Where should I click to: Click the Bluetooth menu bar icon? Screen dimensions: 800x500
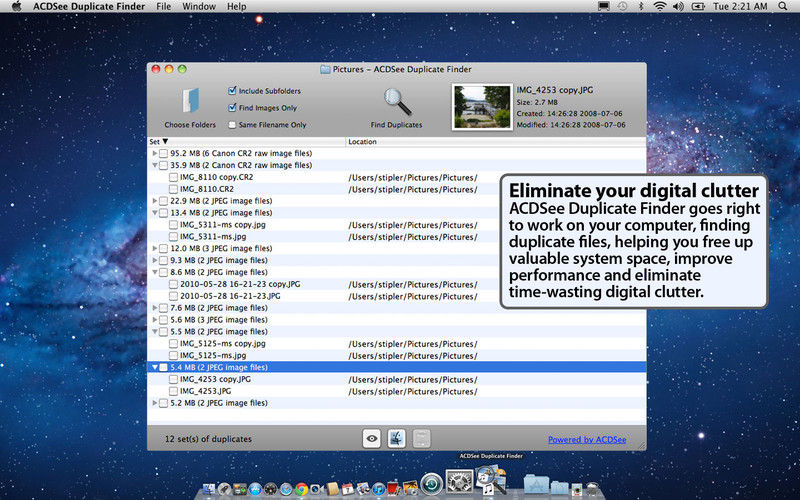click(641, 6)
